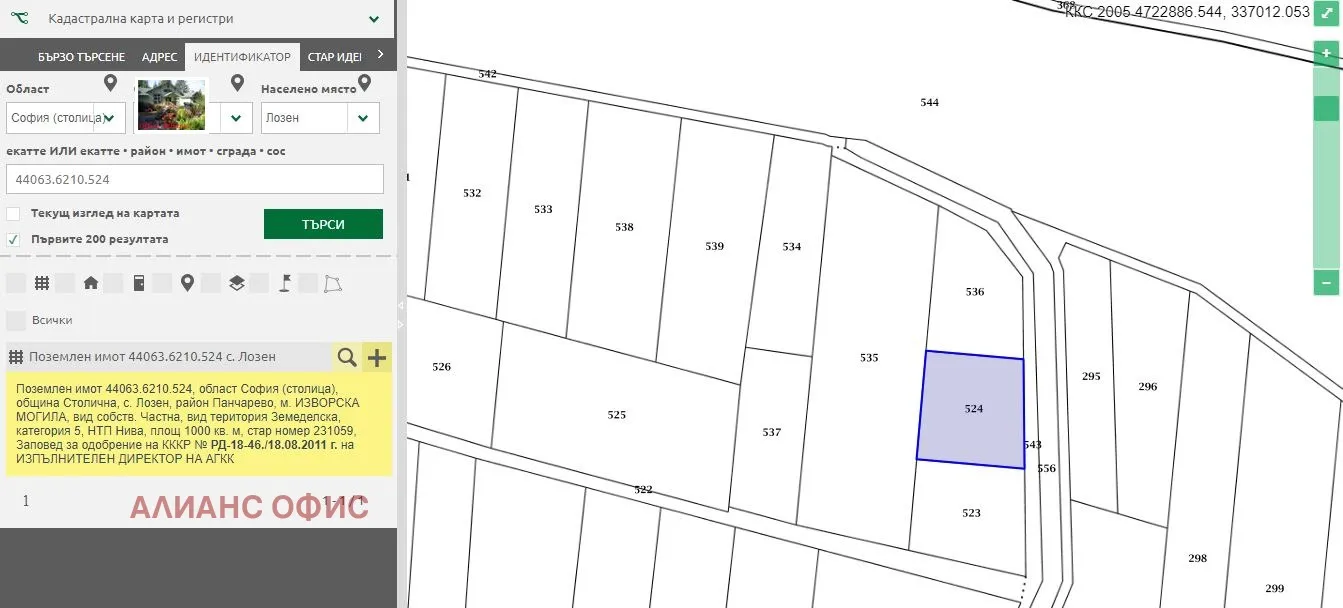Select the building/сграда filter icon
This screenshot has height=608, width=1343.
coord(90,283)
